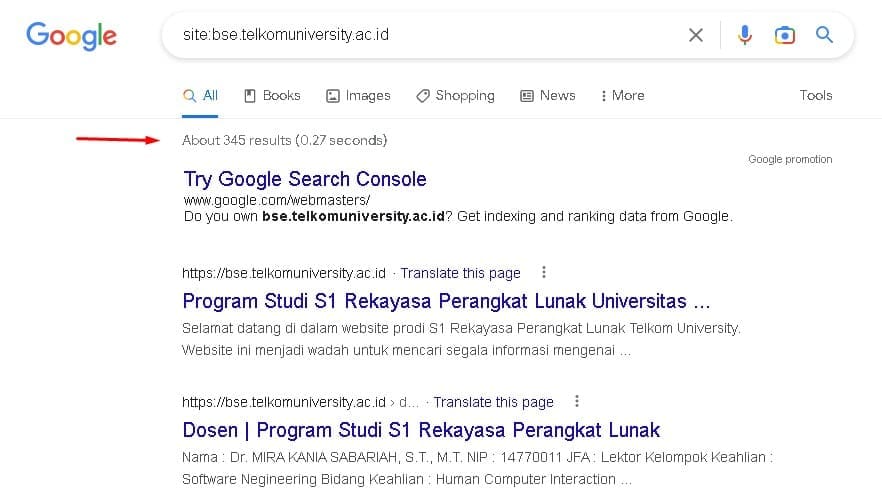Click the www.google.com/webmasters/ URL text

coord(277,200)
